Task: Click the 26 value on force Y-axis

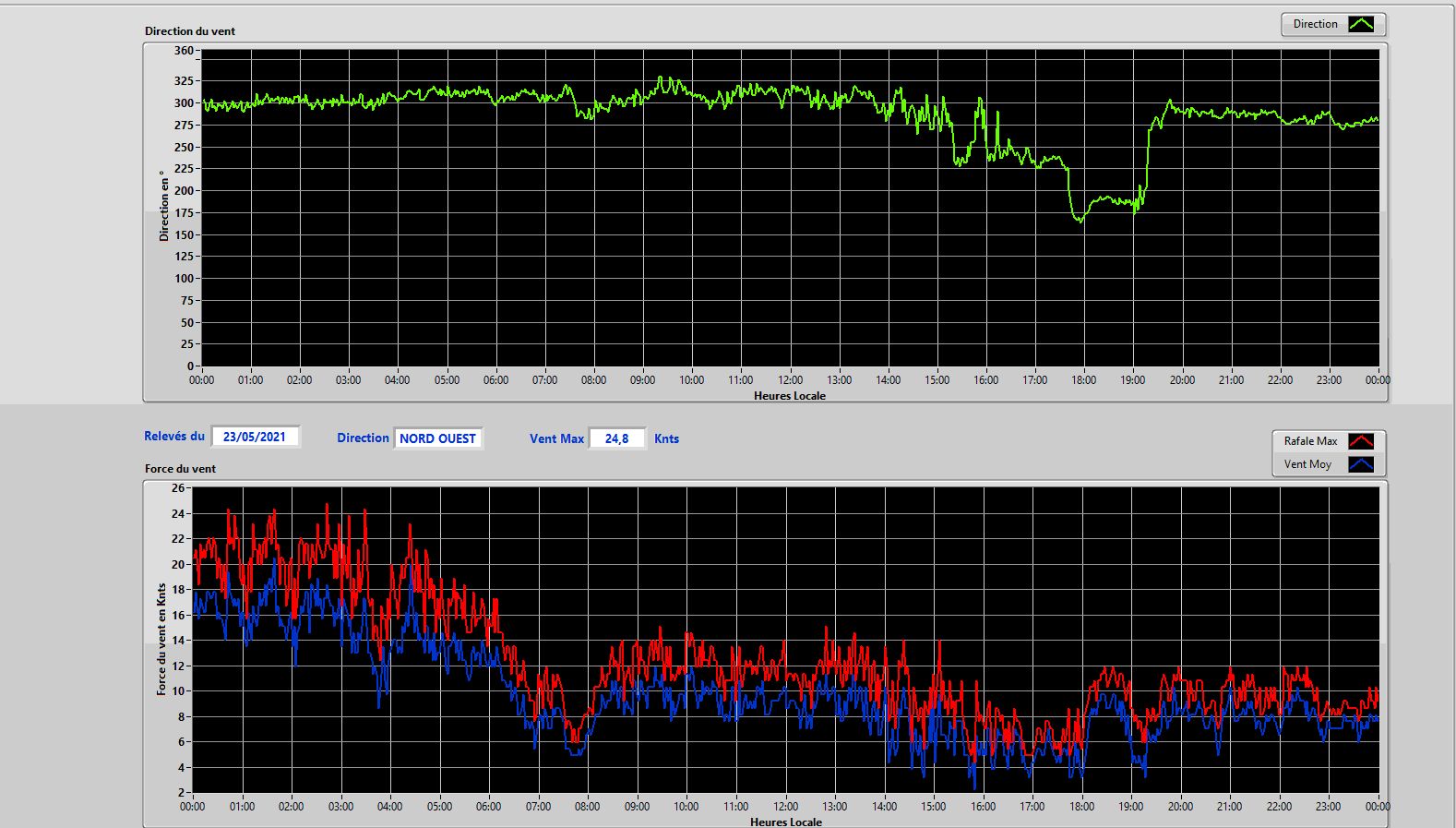Action: click(178, 488)
